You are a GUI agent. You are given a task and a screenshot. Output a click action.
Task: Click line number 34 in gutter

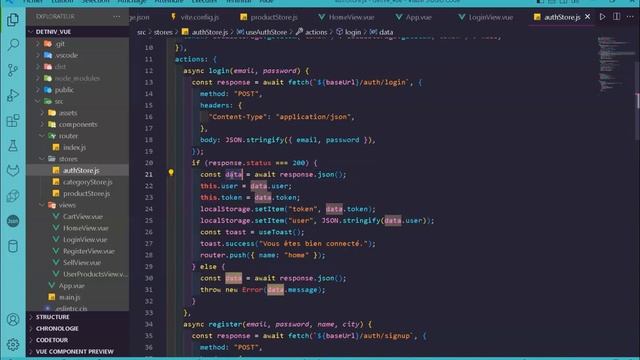(149, 324)
